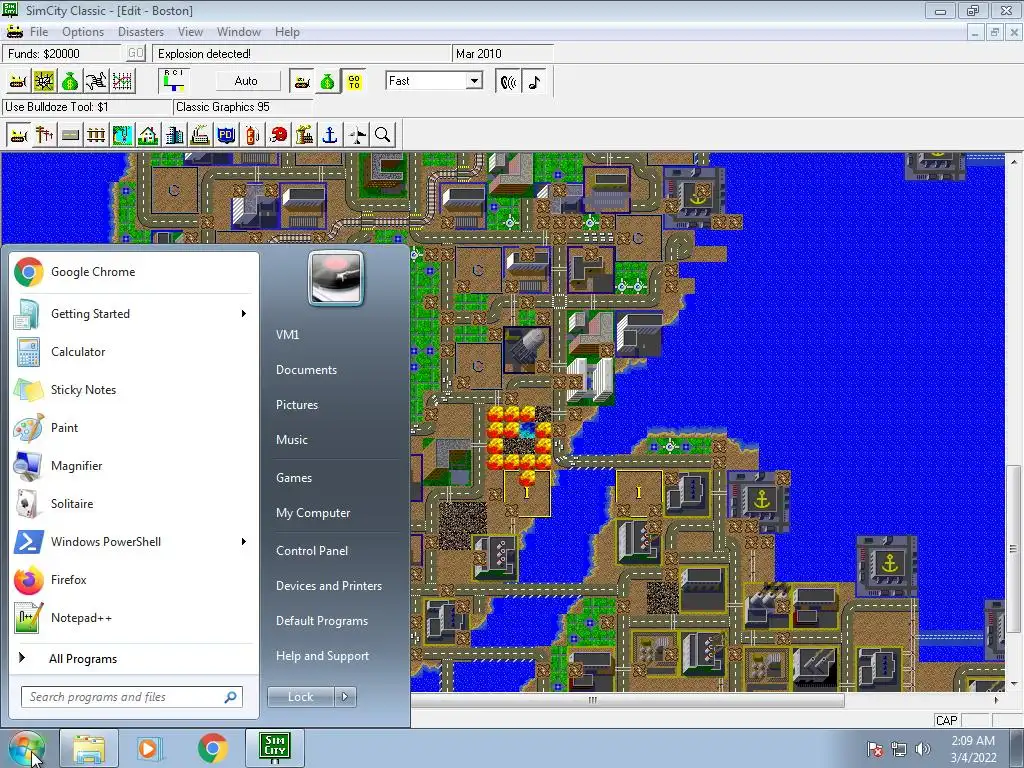
Task: Open Solitaire from Start menu
Action: tap(134, 504)
